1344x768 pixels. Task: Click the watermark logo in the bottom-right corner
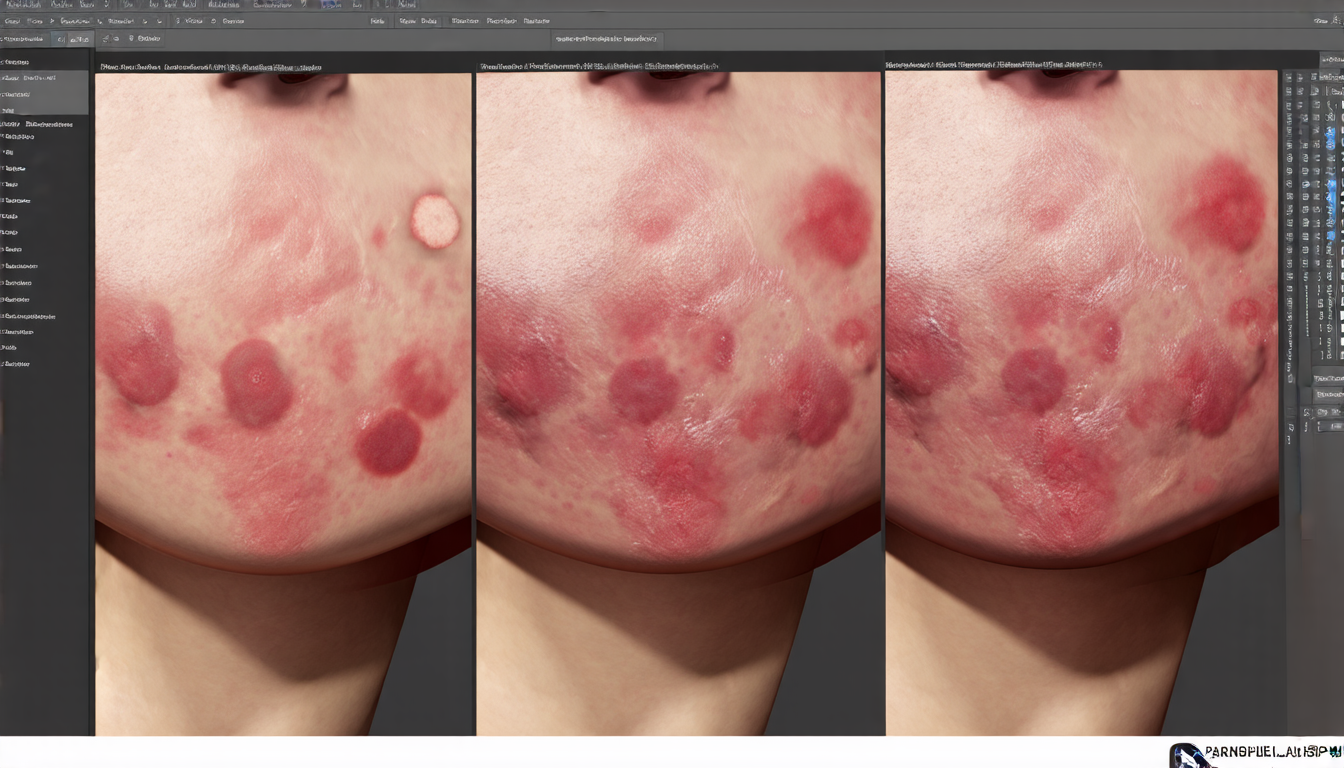click(x=1187, y=755)
